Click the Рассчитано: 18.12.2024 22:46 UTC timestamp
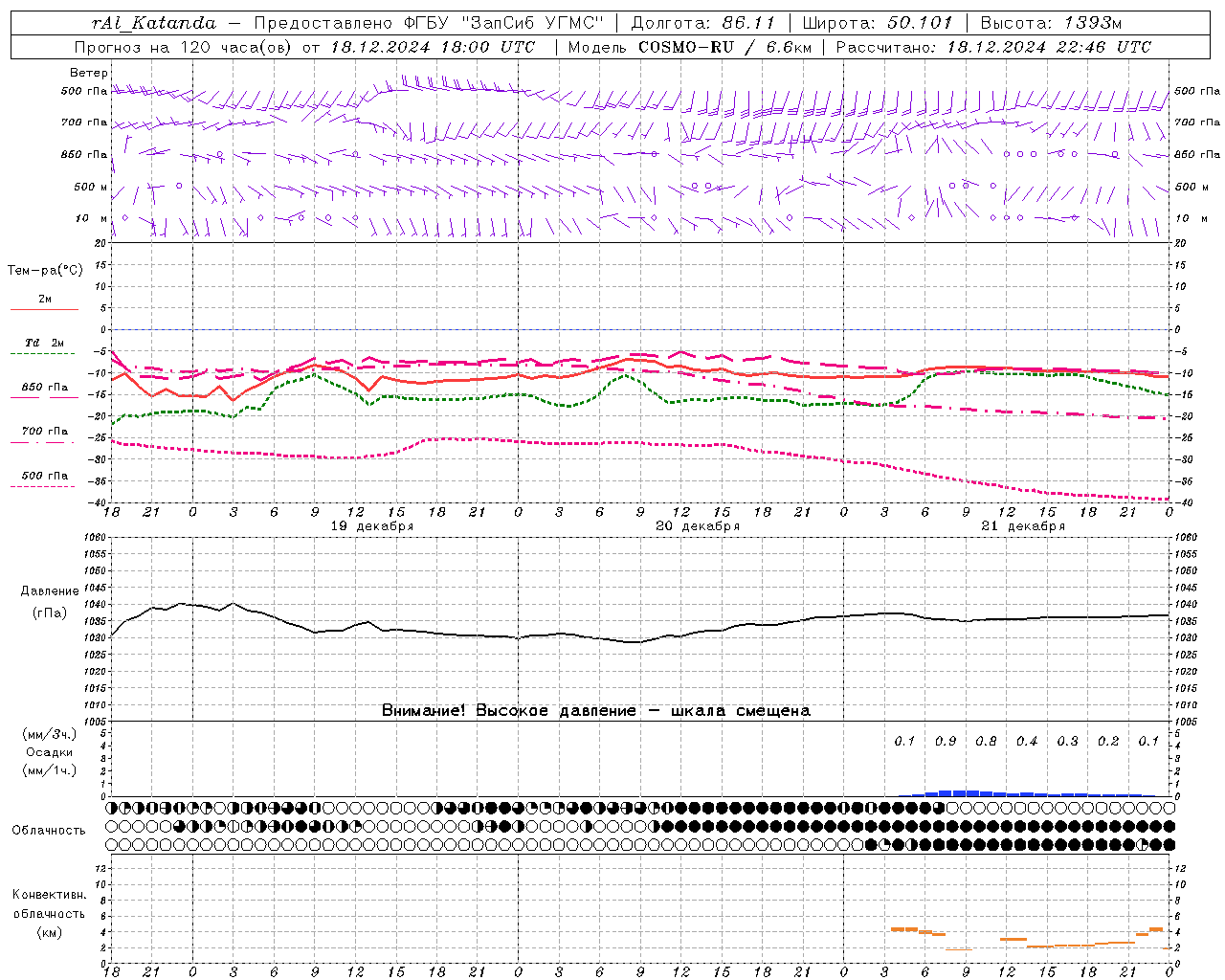The width and height of the screenshot is (1225, 980). [x=994, y=47]
